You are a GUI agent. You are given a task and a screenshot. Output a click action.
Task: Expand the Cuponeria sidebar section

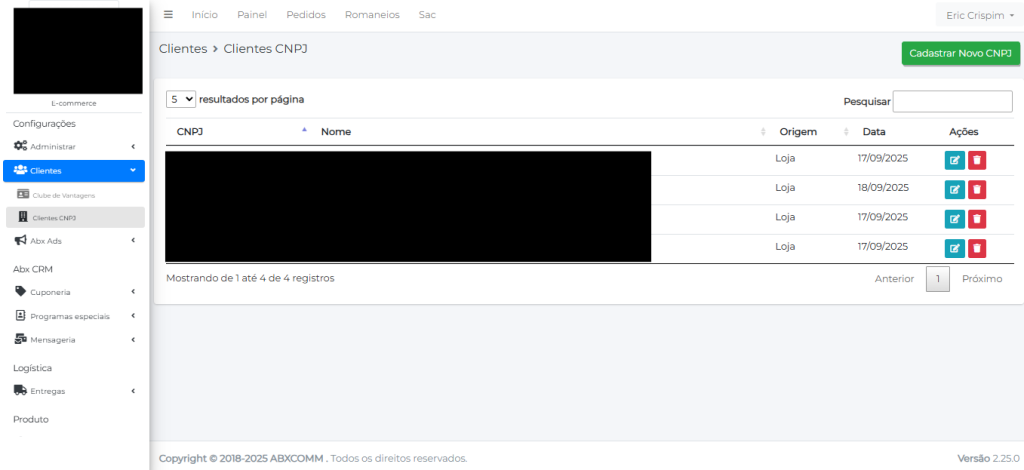tap(74, 292)
